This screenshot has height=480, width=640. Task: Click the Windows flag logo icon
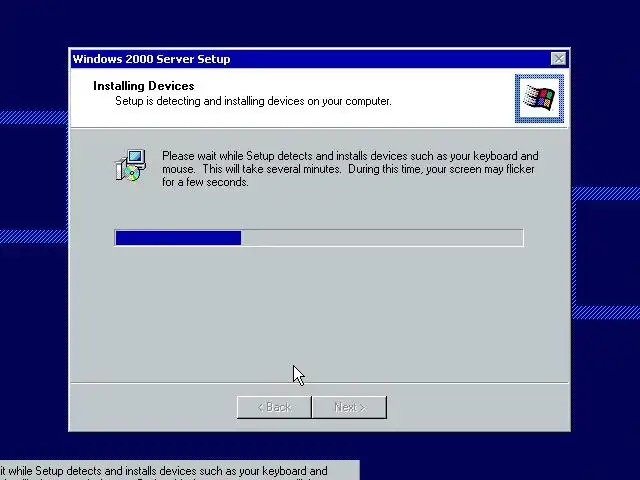539,98
